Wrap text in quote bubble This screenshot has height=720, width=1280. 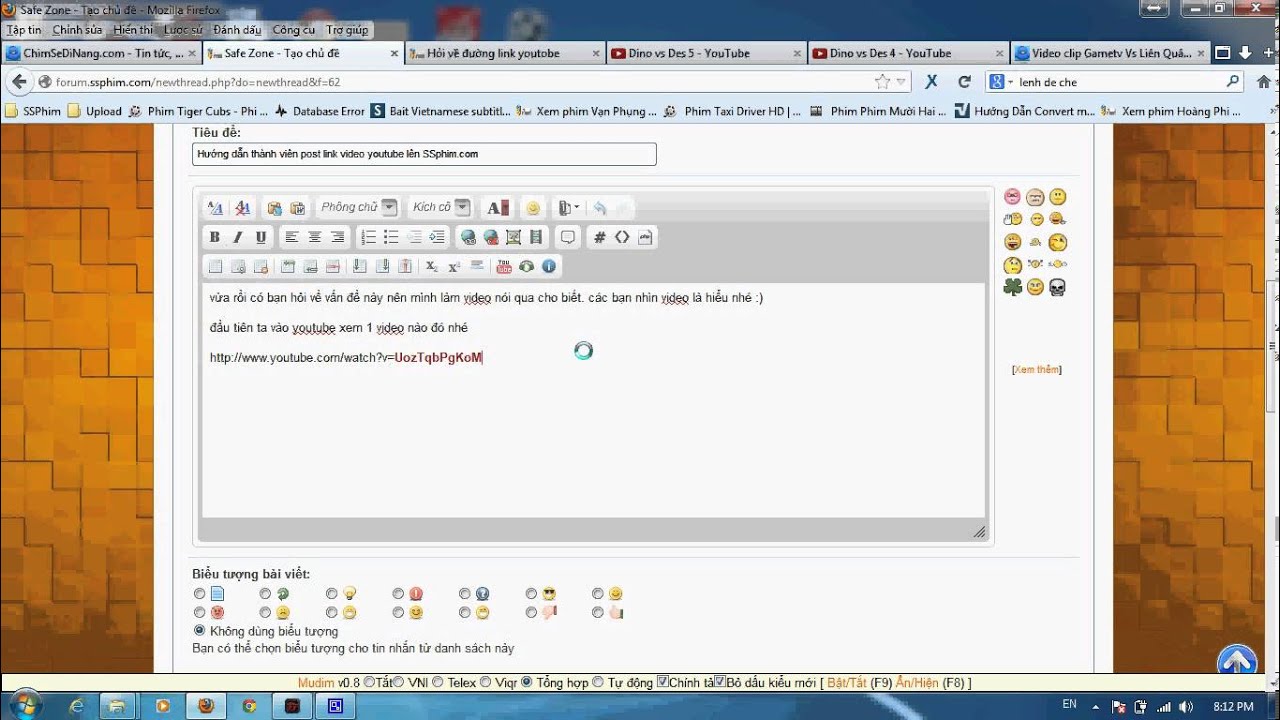pos(568,237)
